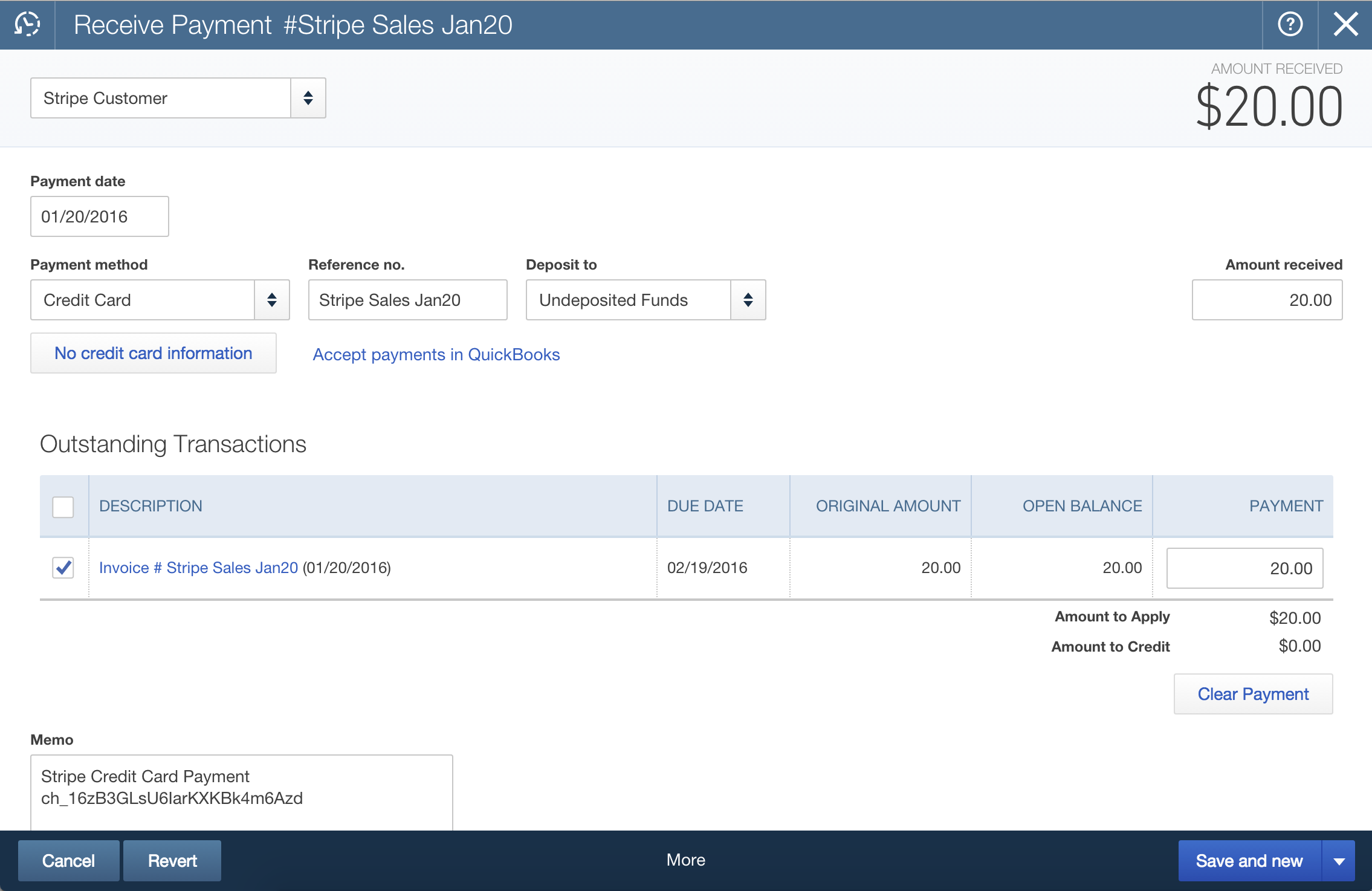1372x891 pixels.
Task: Click the $0.00 Amount to Credit value
Action: coord(1299,646)
